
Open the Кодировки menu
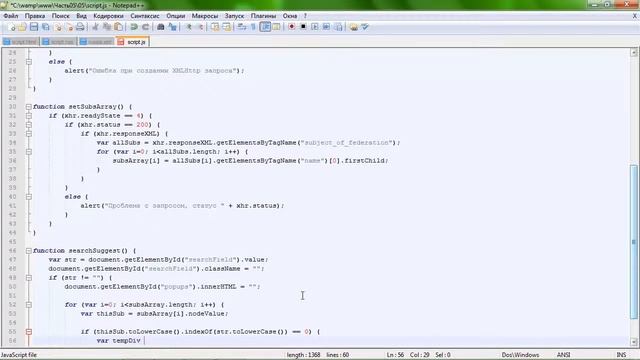(108, 16)
